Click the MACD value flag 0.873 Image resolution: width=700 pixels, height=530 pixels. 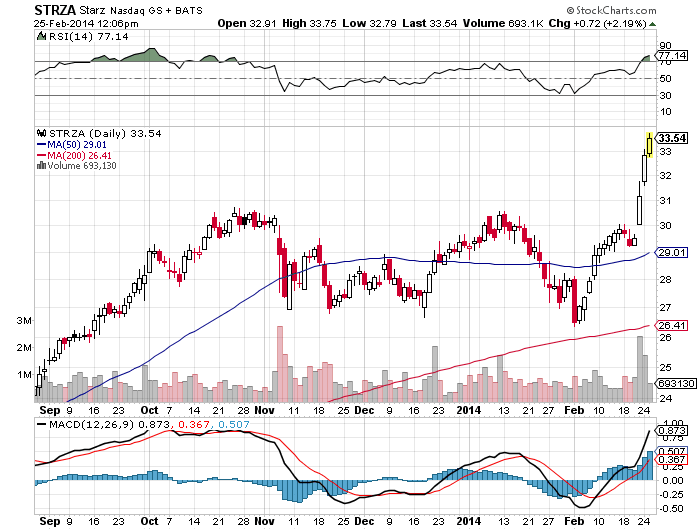click(x=671, y=430)
